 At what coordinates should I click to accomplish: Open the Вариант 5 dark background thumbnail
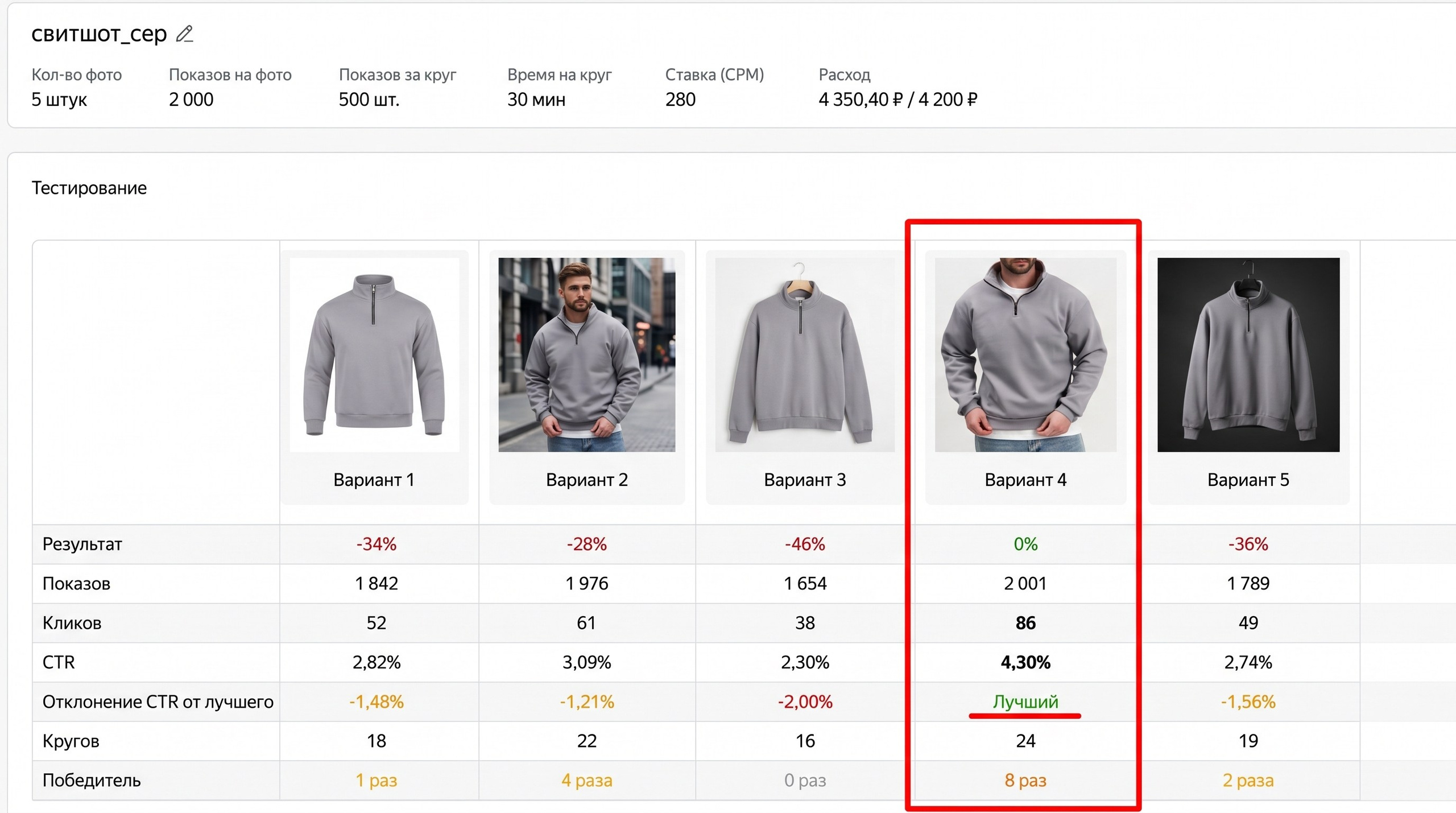coord(1248,354)
